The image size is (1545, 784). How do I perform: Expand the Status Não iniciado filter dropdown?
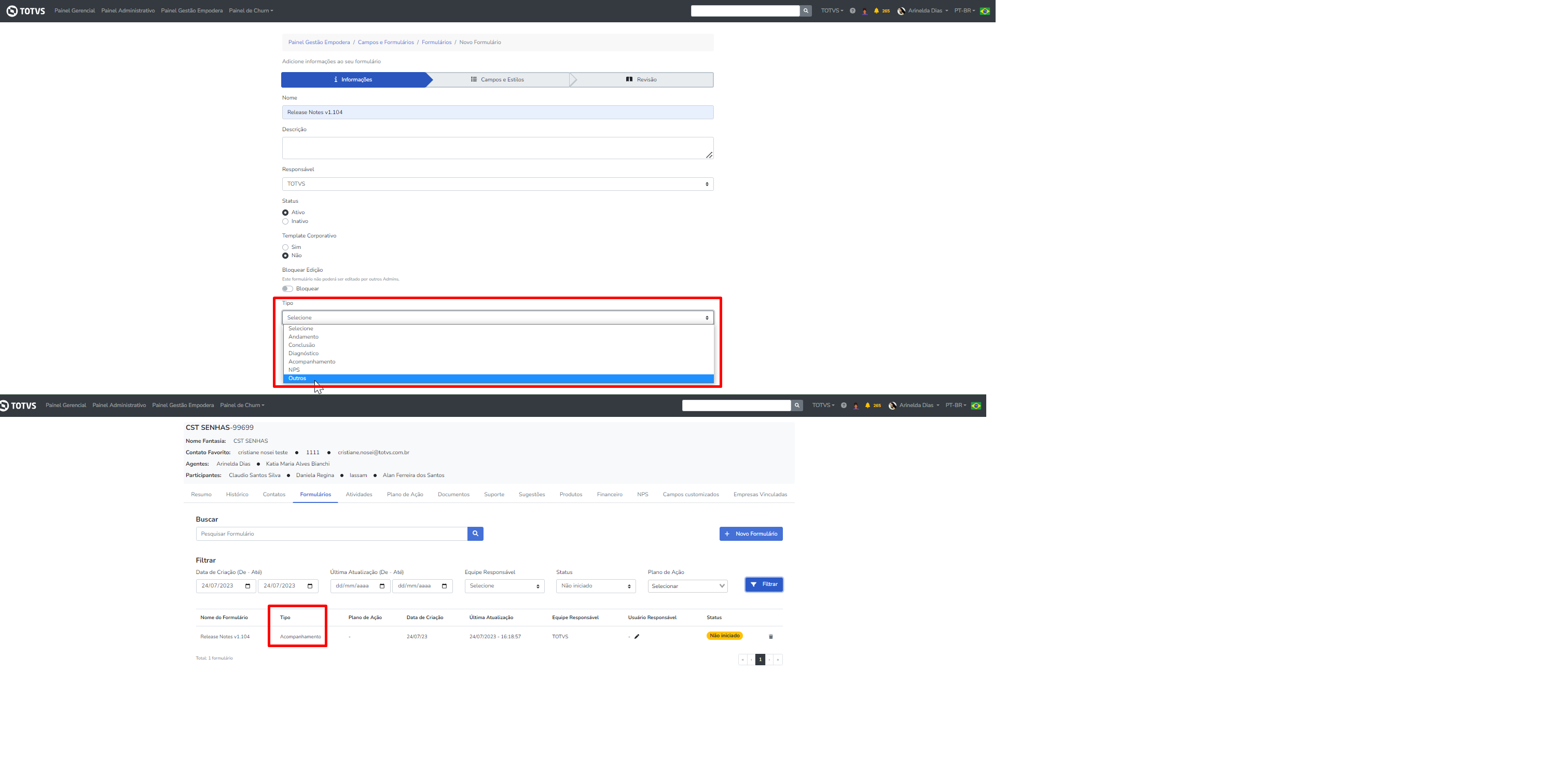[x=595, y=586]
